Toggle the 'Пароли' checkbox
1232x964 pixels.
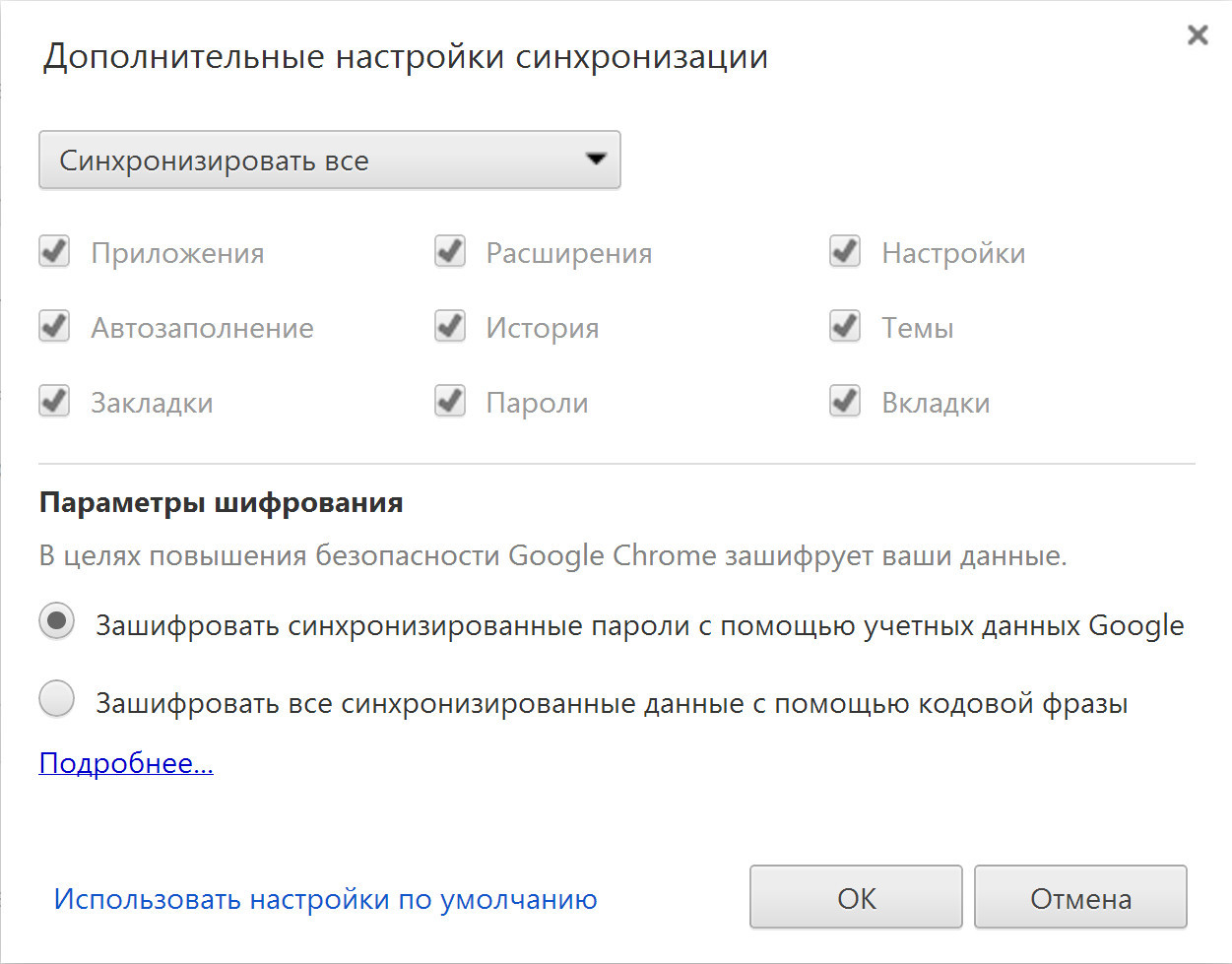point(450,402)
